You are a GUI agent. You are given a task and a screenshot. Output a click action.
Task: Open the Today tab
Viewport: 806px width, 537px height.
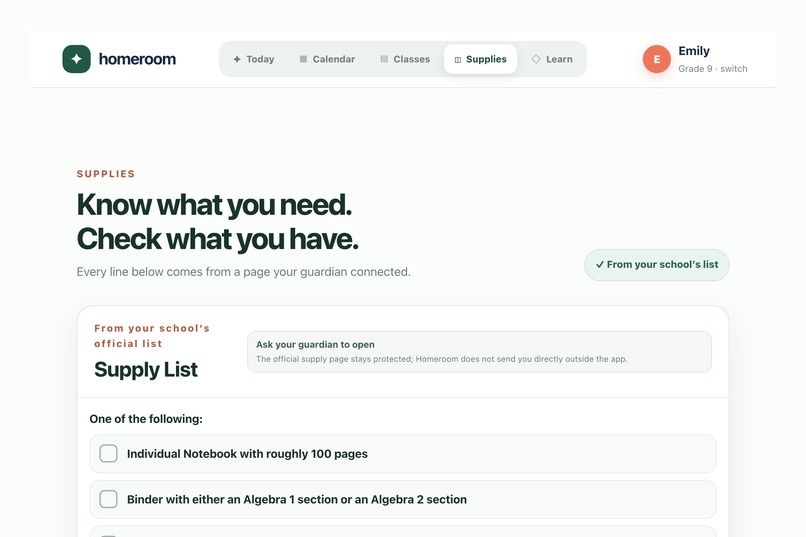pyautogui.click(x=254, y=59)
